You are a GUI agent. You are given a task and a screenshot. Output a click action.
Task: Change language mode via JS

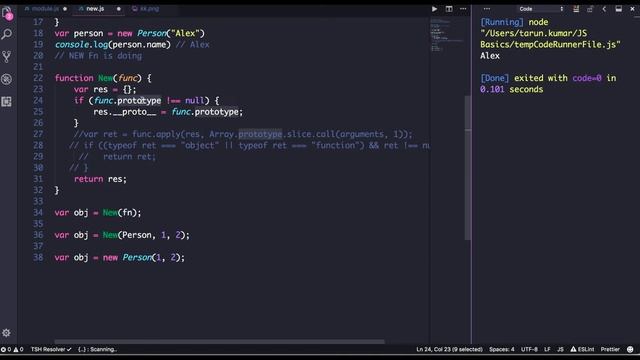pyautogui.click(x=560, y=349)
